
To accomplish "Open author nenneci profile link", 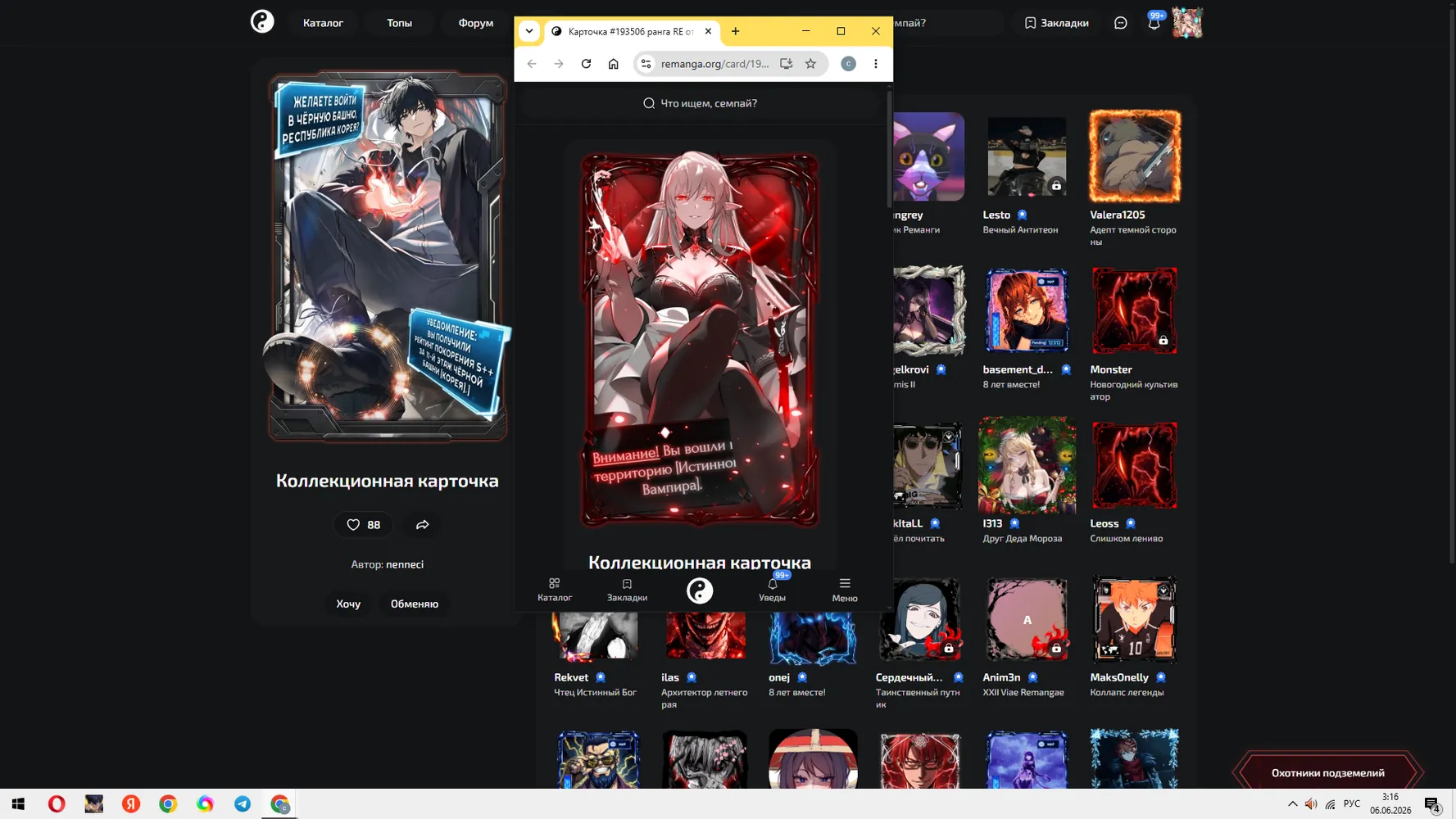I will tap(405, 564).
